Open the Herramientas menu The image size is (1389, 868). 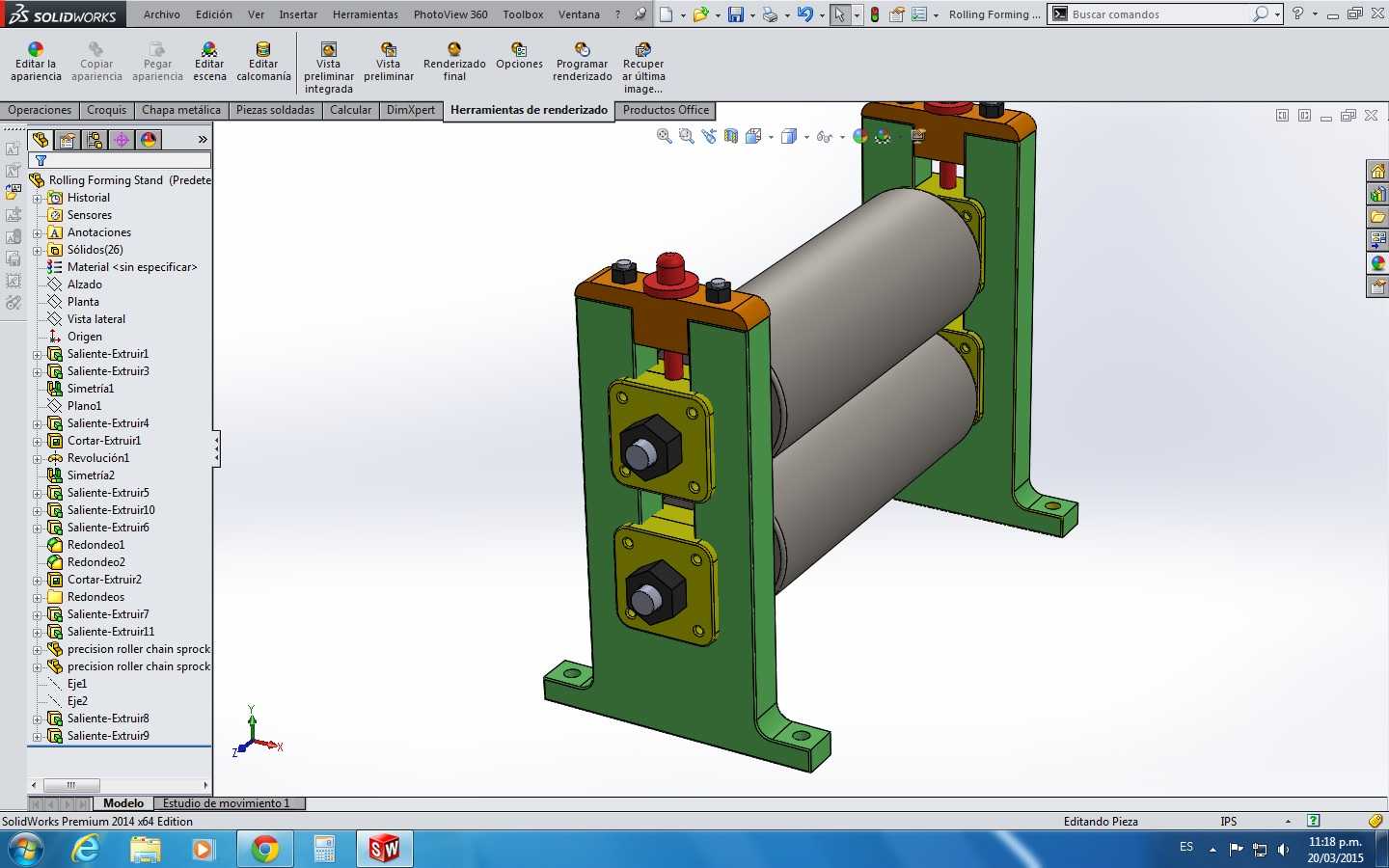coord(365,14)
